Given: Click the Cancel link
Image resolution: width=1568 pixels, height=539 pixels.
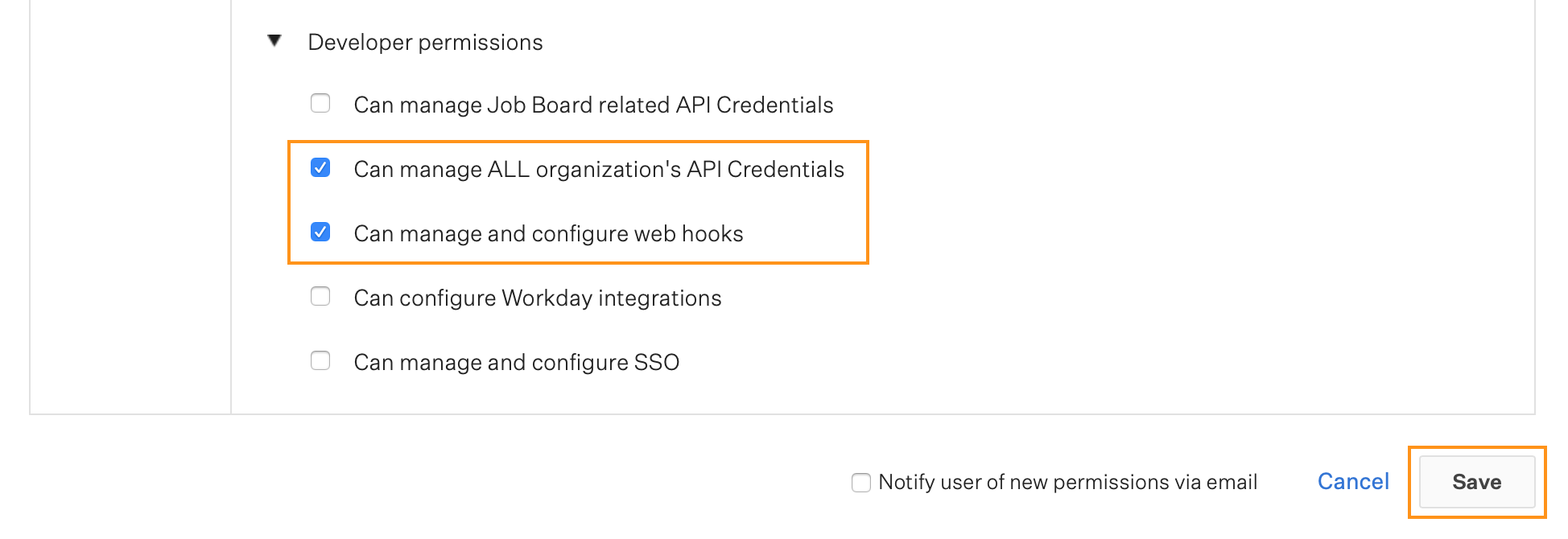Looking at the screenshot, I should coord(1353,482).
